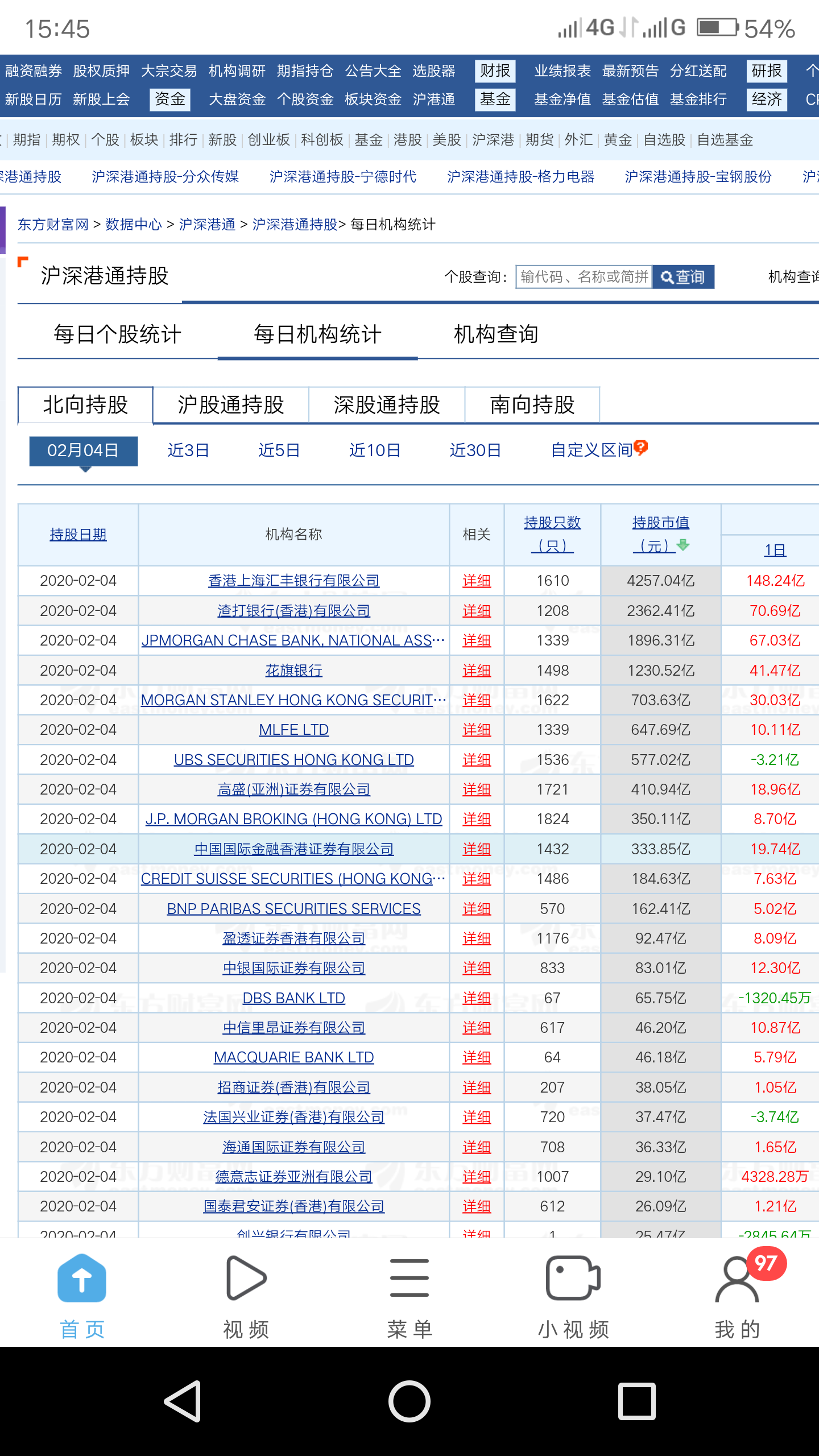Image resolution: width=819 pixels, height=1456 pixels.
Task: Select the 近30日 period filter
Action: 475,450
